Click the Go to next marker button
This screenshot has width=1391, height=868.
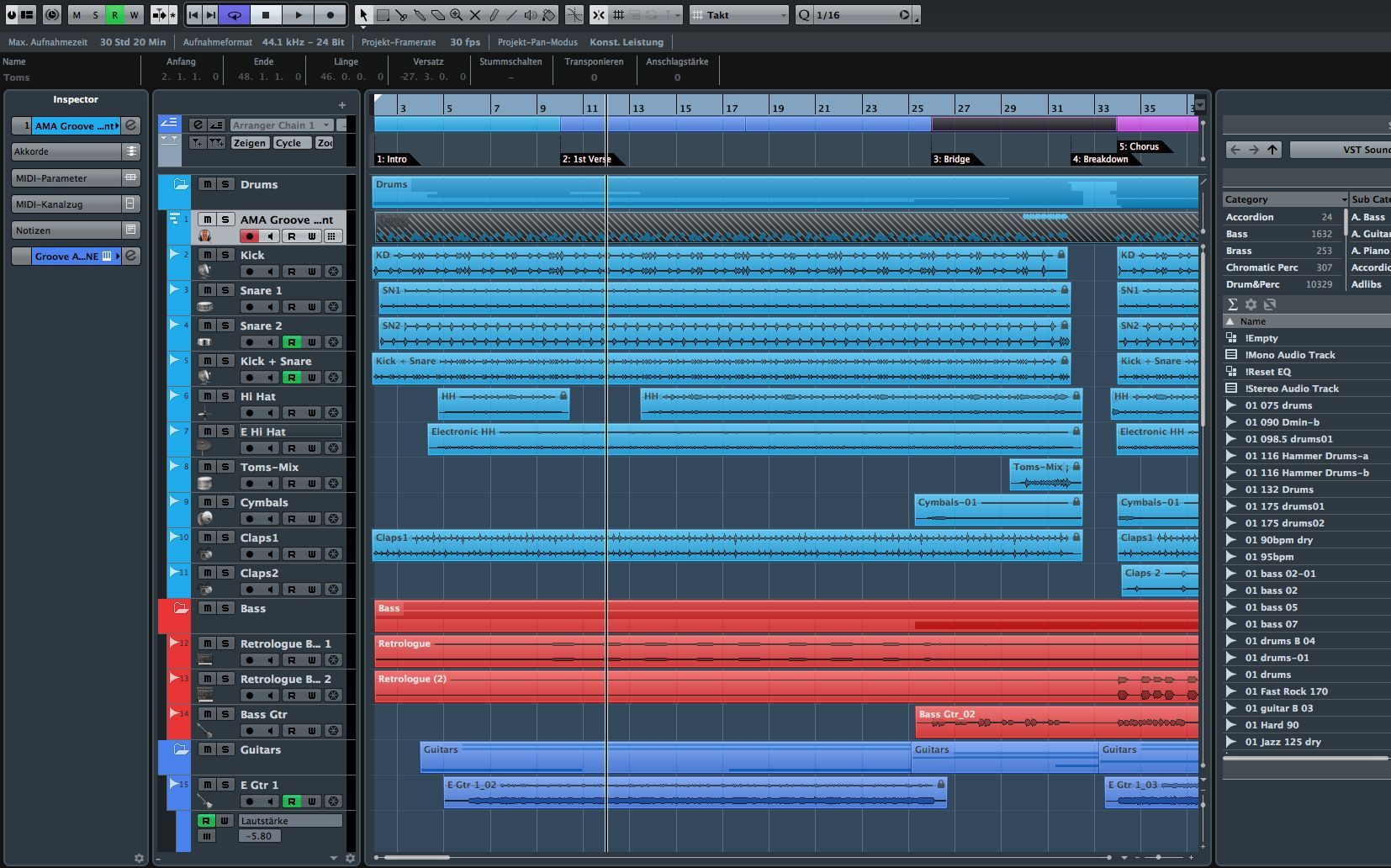pyautogui.click(x=212, y=15)
